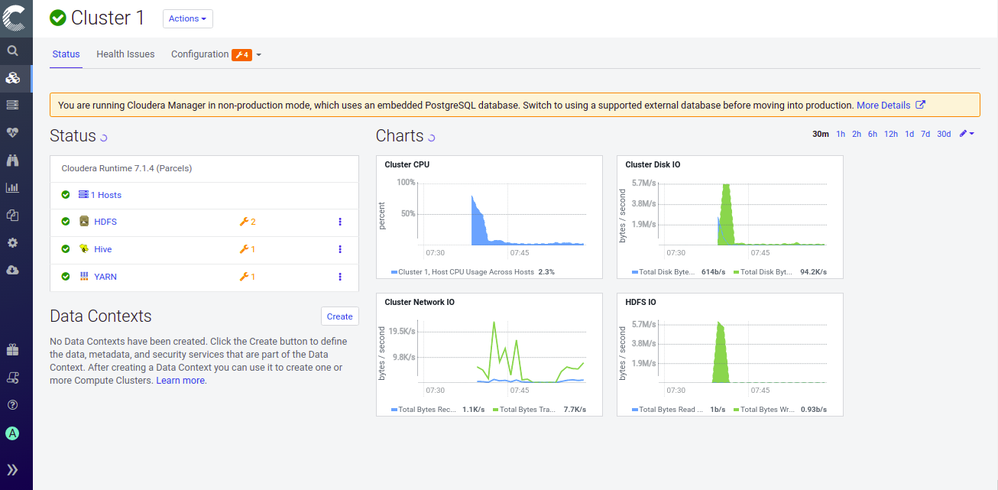This screenshot has width=998, height=490.
Task: Open the Hosts icon in the sidebar
Action: coord(13,105)
